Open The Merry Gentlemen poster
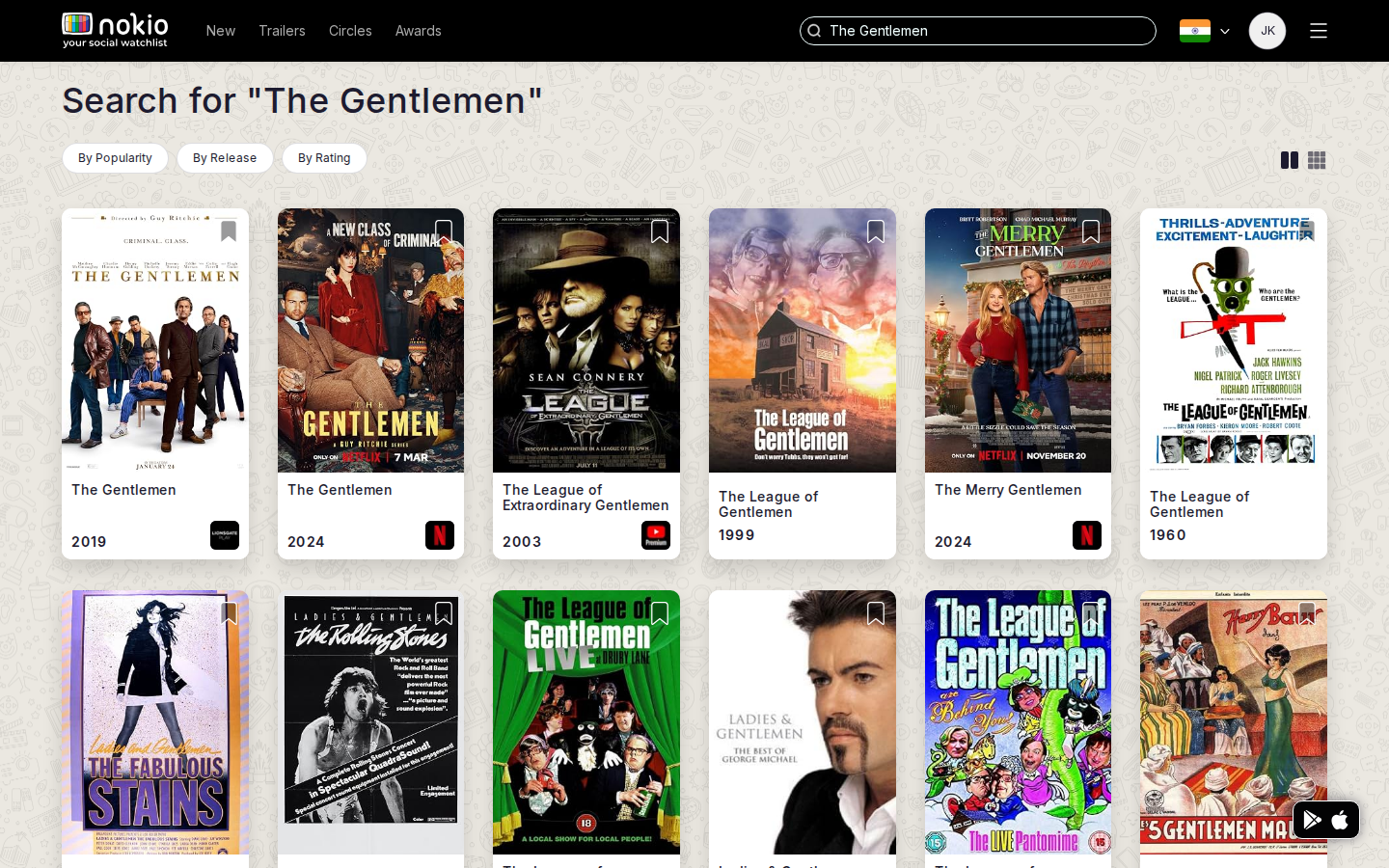The width and height of the screenshot is (1389, 868). click(x=1018, y=340)
